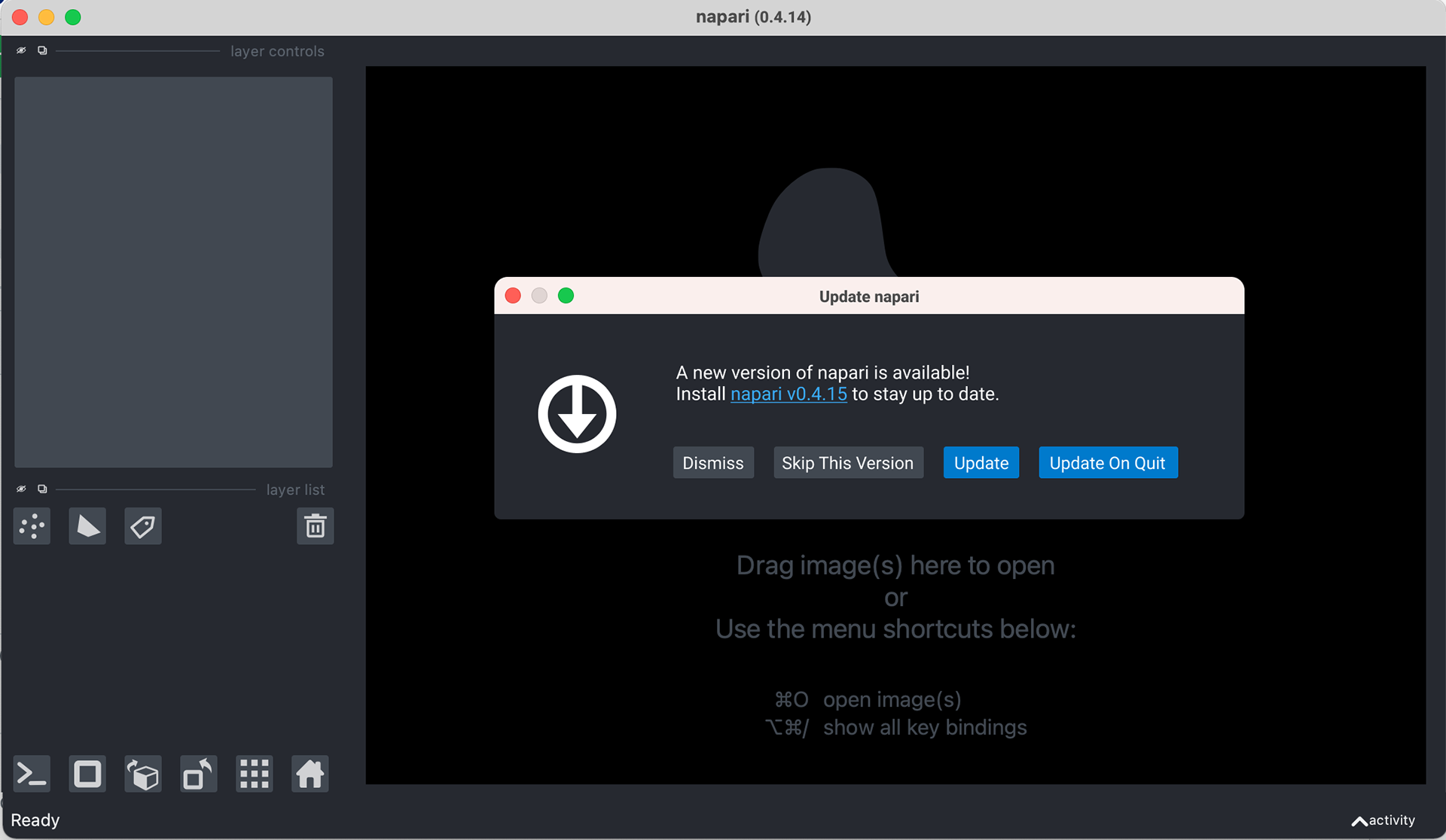Open the IPython console
Viewport: 1446px width, 840px height.
(x=32, y=774)
